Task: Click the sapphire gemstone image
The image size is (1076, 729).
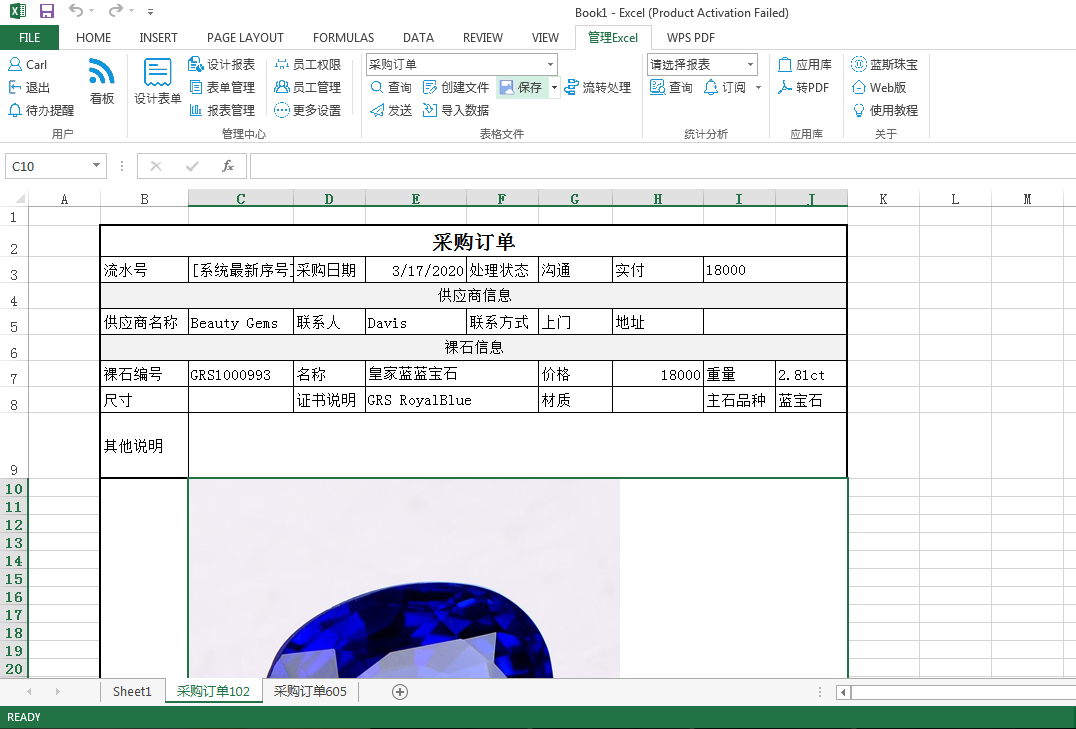Action: click(405, 579)
